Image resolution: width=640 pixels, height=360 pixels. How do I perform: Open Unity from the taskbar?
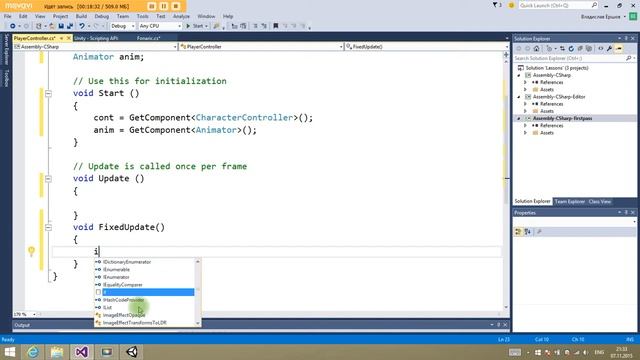(131, 352)
